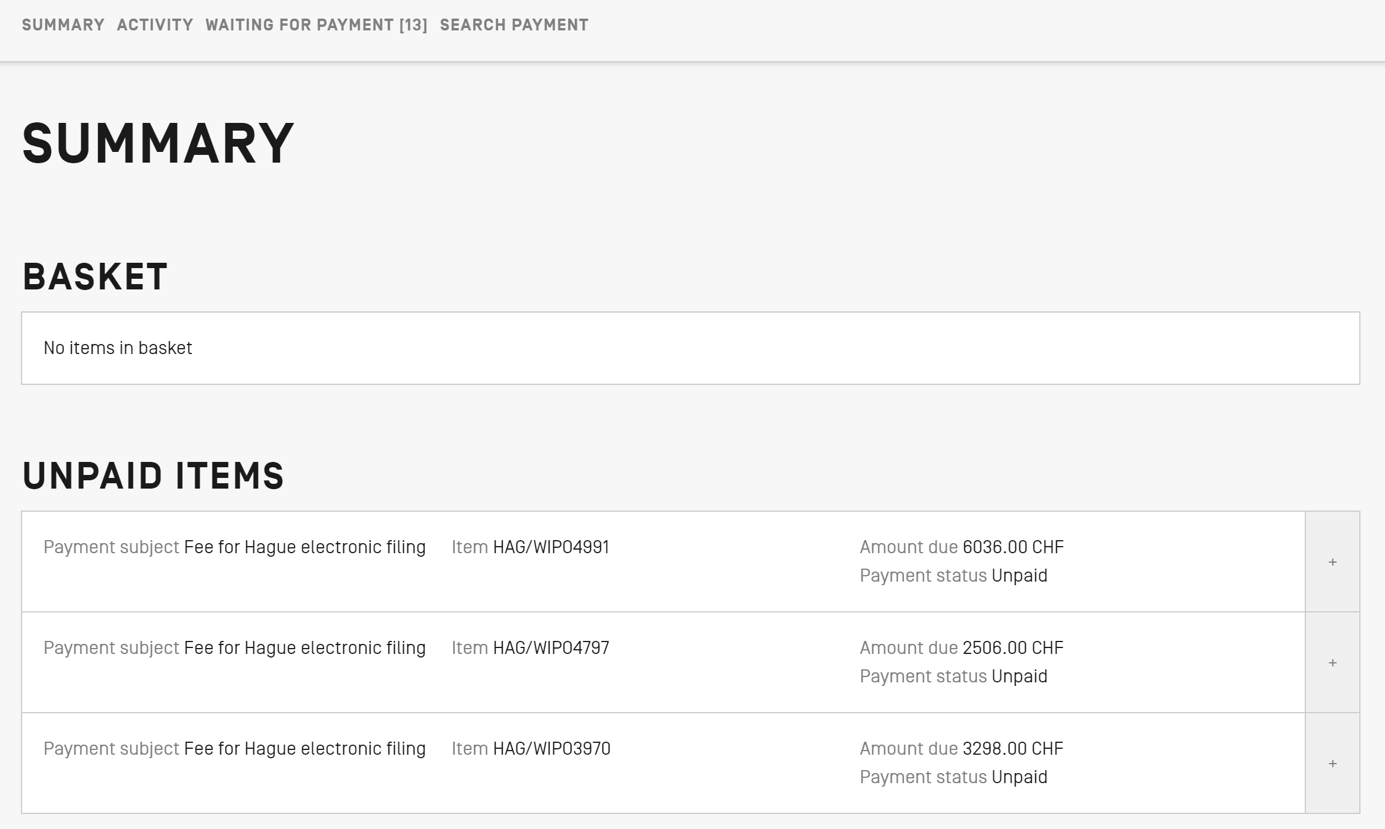
Task: Switch to the Activity tab
Action: point(155,25)
